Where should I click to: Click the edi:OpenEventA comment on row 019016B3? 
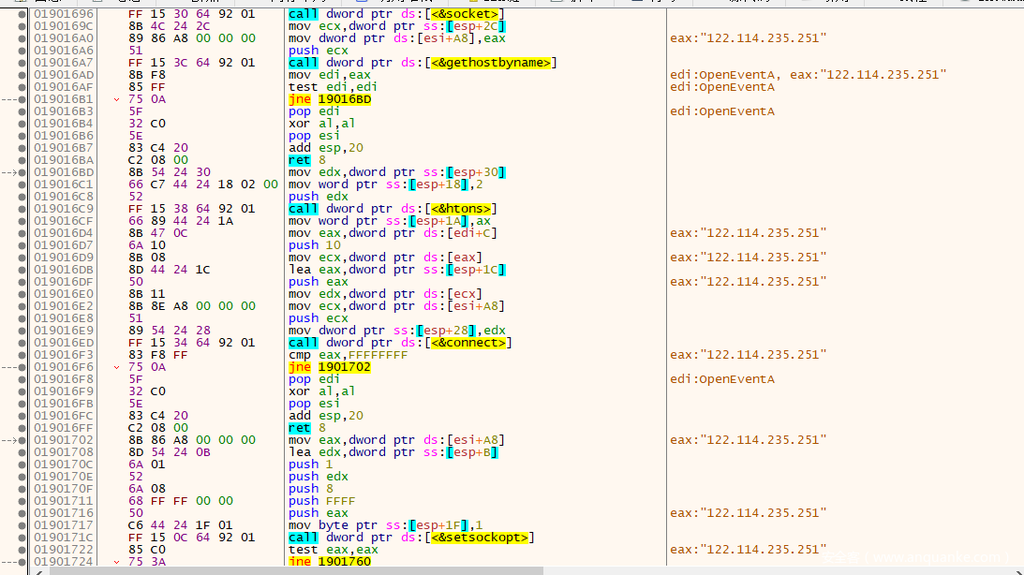(x=722, y=112)
